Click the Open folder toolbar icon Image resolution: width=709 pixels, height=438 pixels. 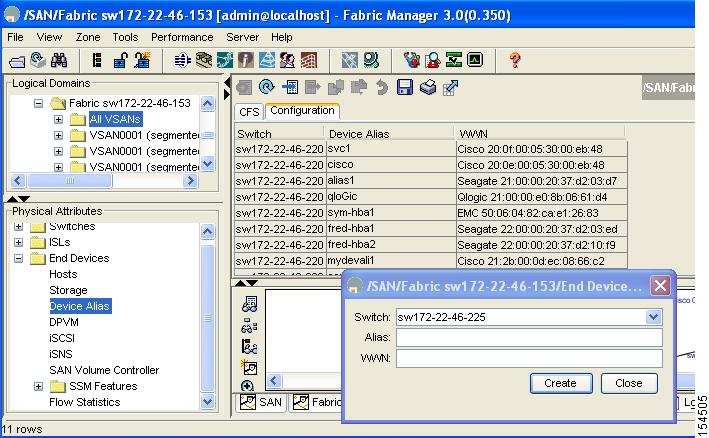tap(17, 61)
